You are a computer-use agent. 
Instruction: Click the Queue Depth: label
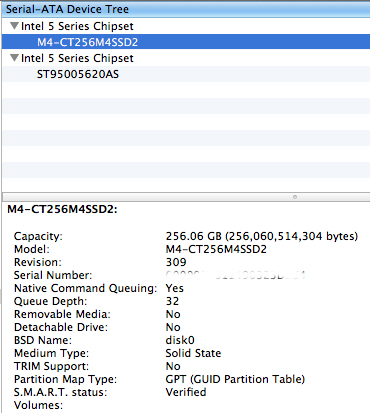point(50,301)
